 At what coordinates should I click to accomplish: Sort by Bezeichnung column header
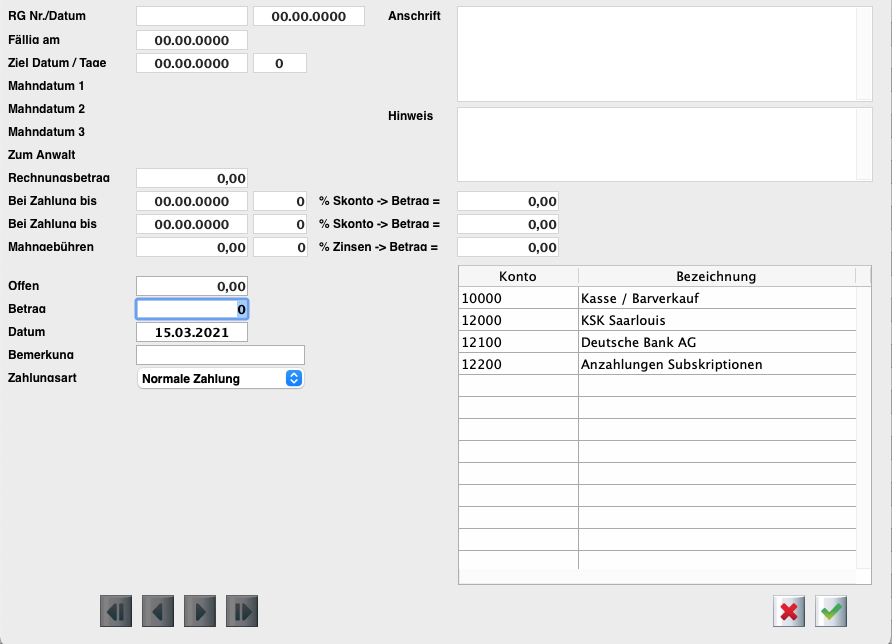716,276
